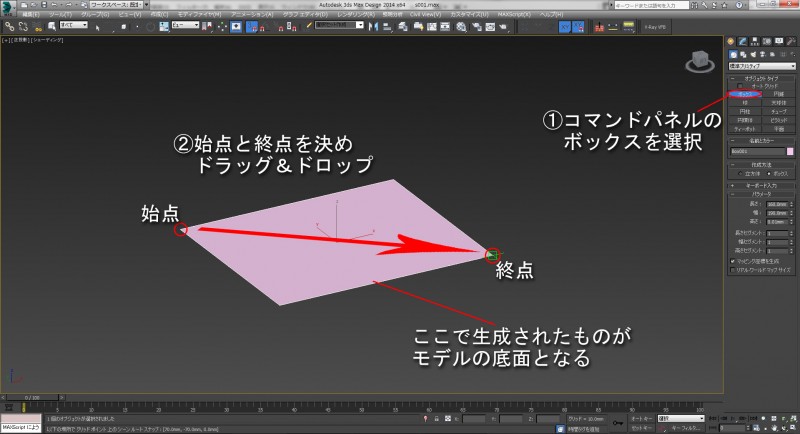
Task: Click the ボックス object type button
Action: pos(745,93)
